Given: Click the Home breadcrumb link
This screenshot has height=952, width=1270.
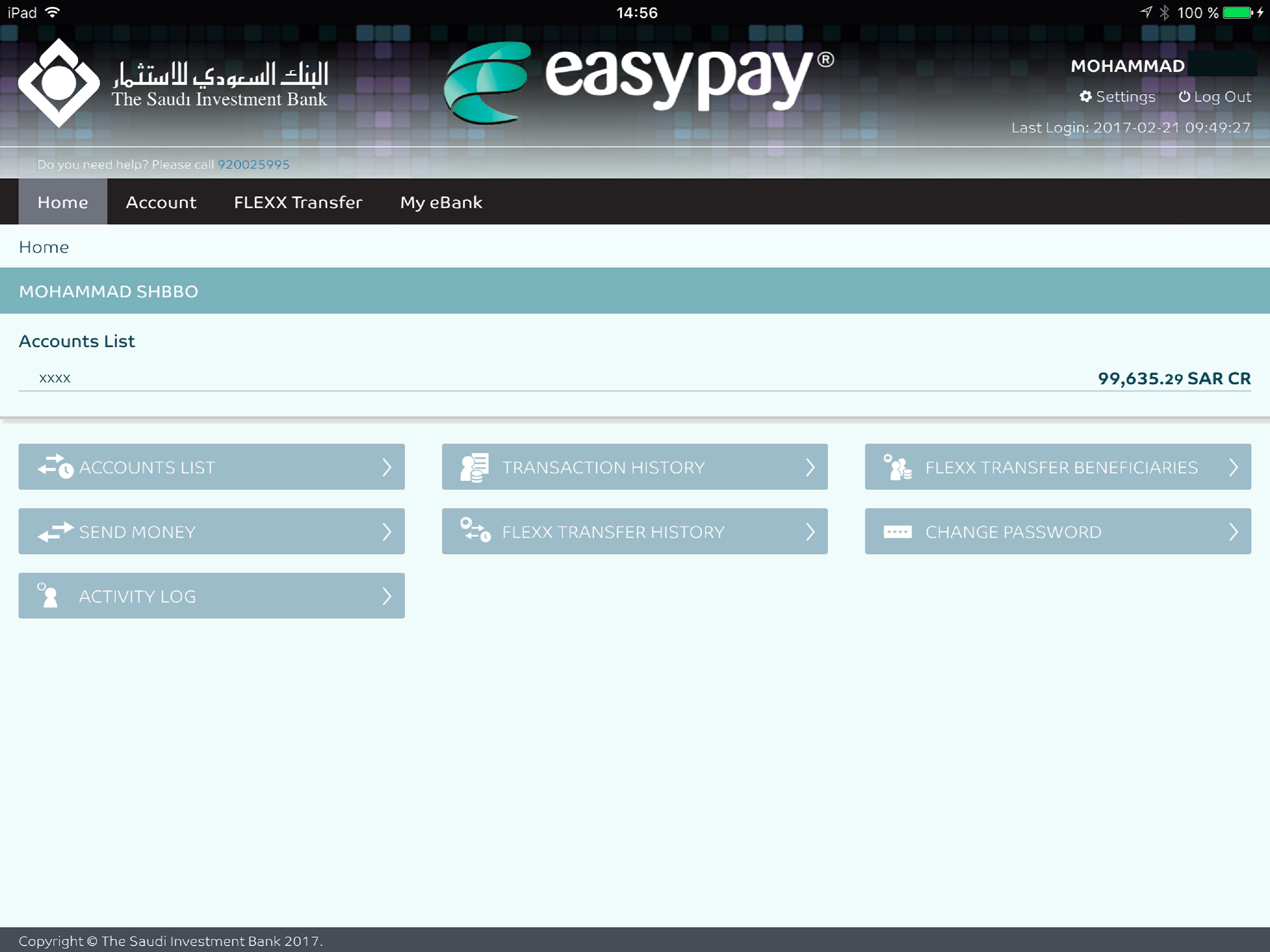Looking at the screenshot, I should (x=44, y=247).
